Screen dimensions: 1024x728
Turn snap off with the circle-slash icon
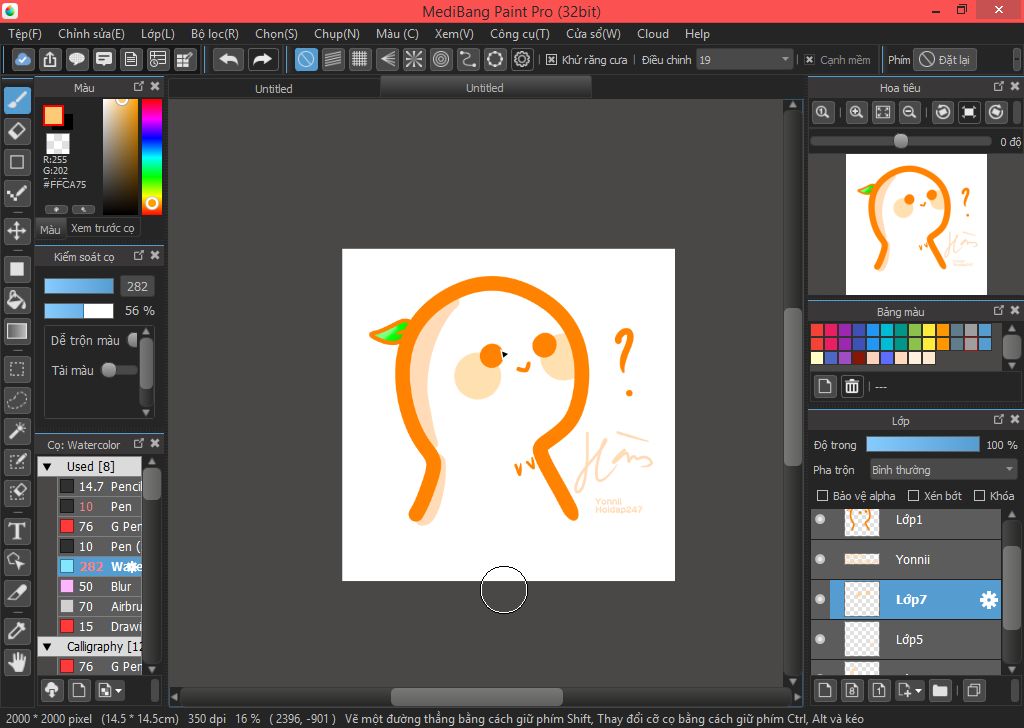click(x=306, y=59)
